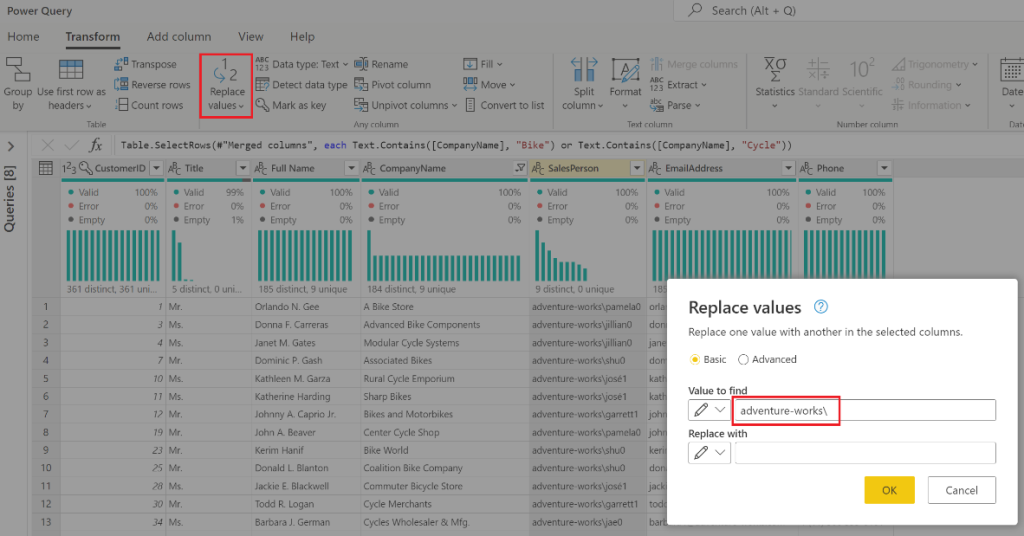Open the Unpivot columns dropdown
Viewport: 1024px width, 536px height.
tap(406, 104)
